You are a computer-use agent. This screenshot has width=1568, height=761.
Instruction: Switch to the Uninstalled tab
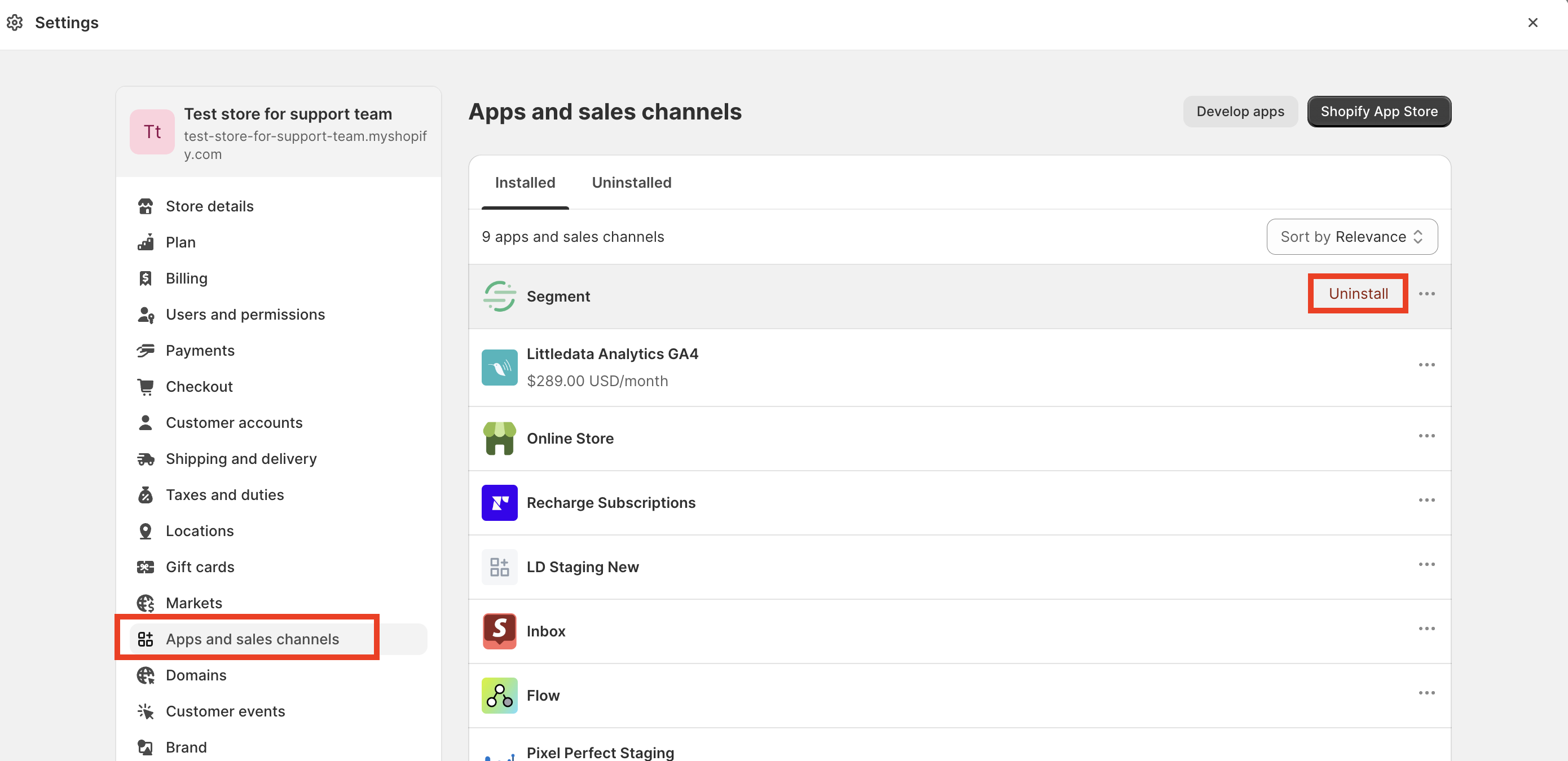click(631, 183)
